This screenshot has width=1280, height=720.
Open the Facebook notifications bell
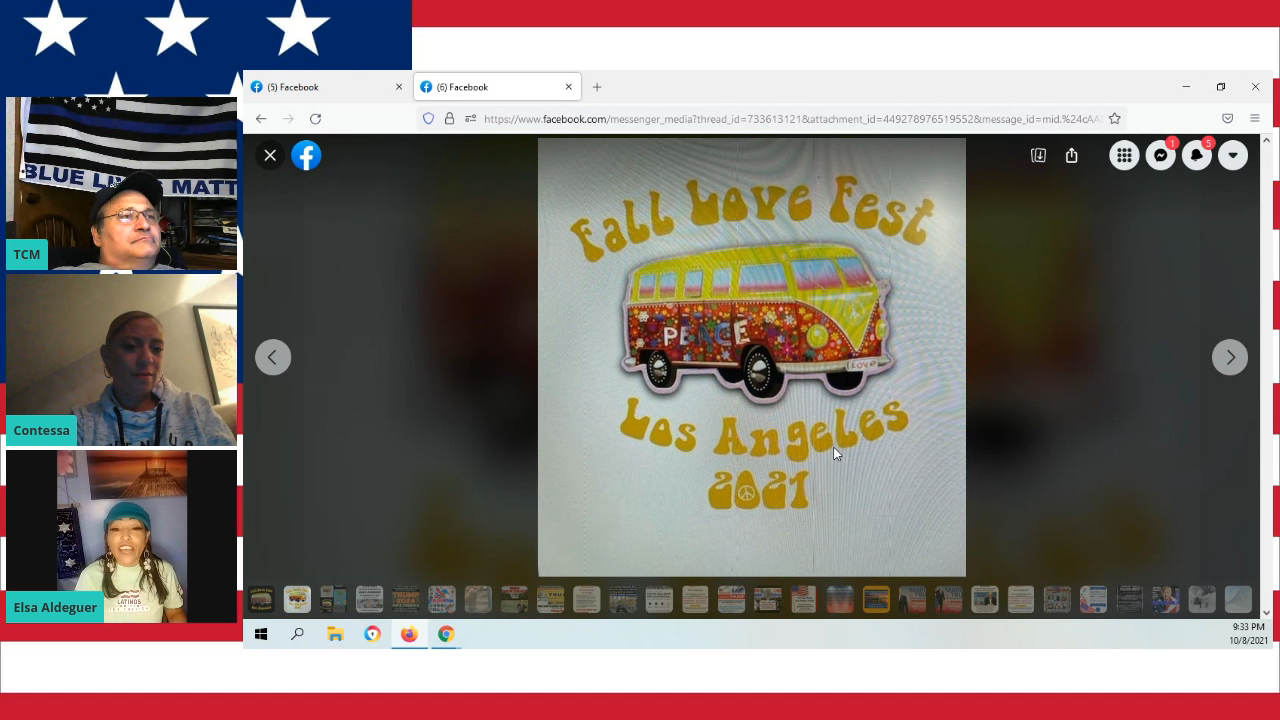1196,155
